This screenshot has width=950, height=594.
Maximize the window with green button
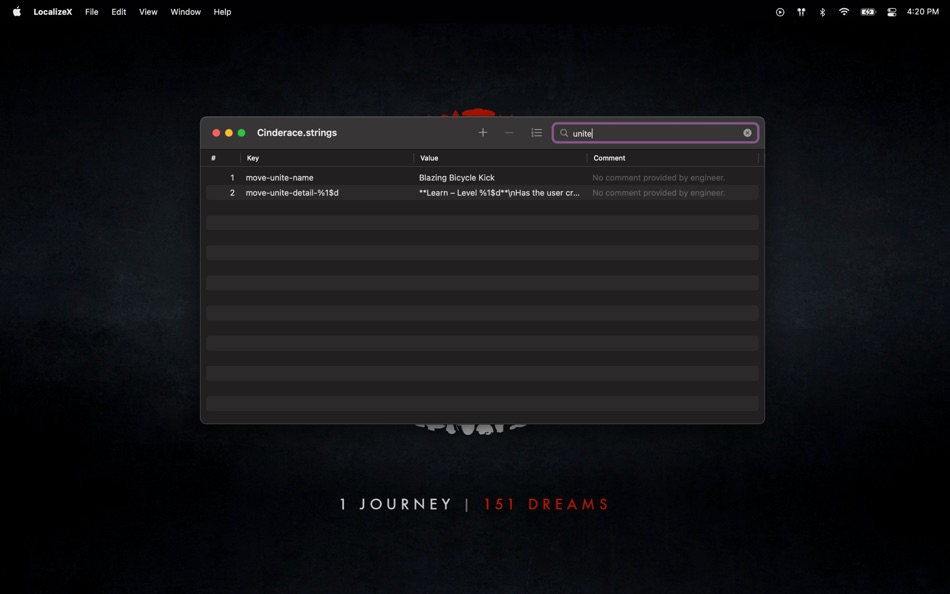tap(241, 133)
